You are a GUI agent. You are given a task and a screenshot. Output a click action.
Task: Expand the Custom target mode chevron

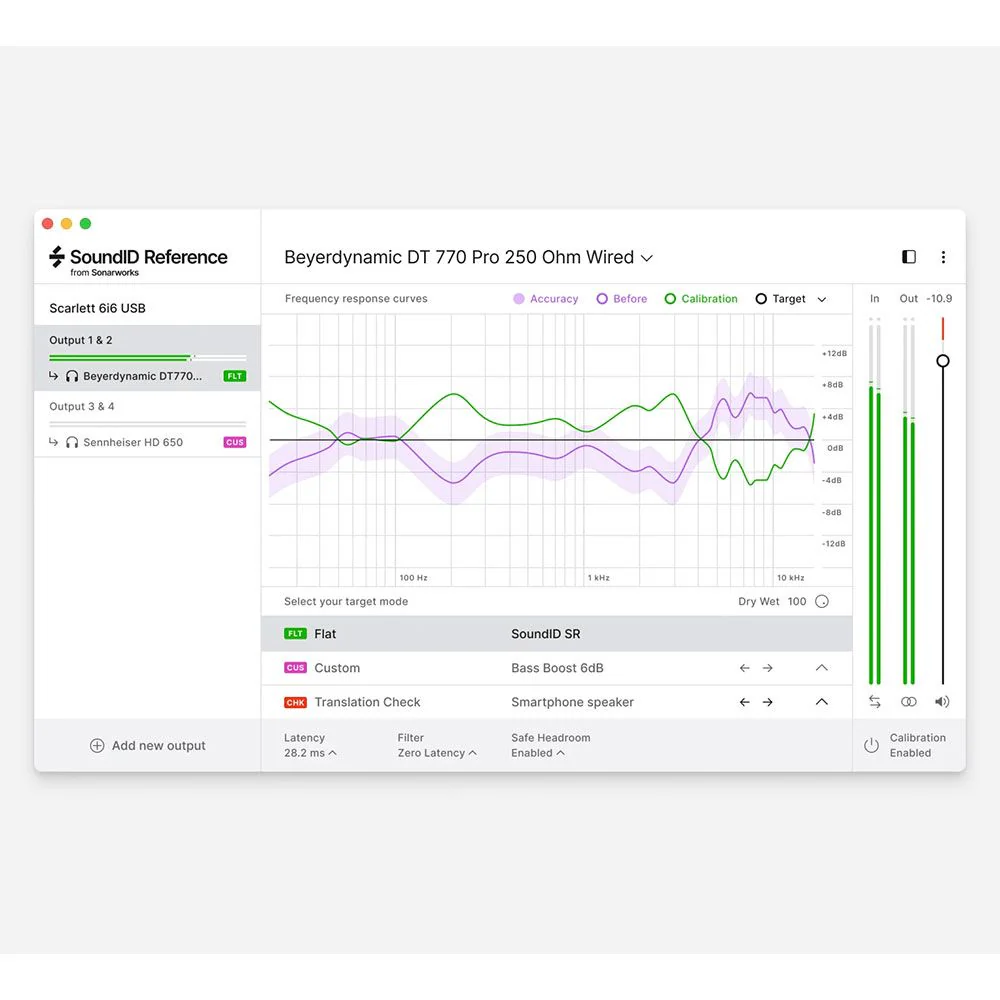pyautogui.click(x=821, y=668)
